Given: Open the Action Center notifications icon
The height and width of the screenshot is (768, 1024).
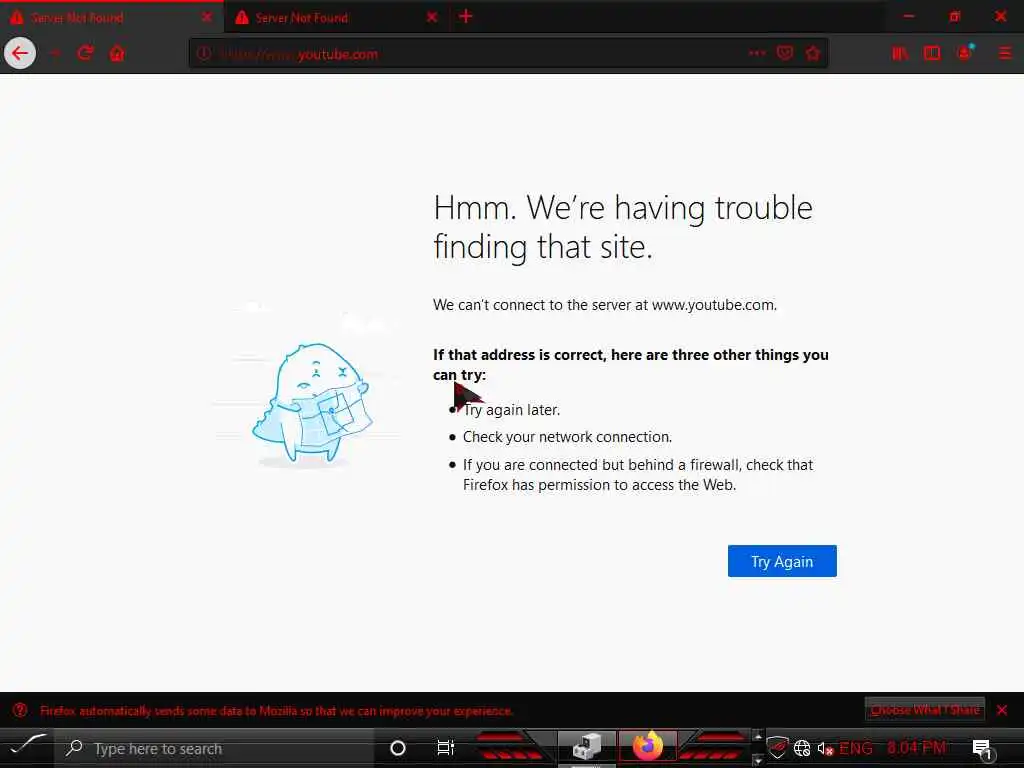Looking at the screenshot, I should pos(982,748).
